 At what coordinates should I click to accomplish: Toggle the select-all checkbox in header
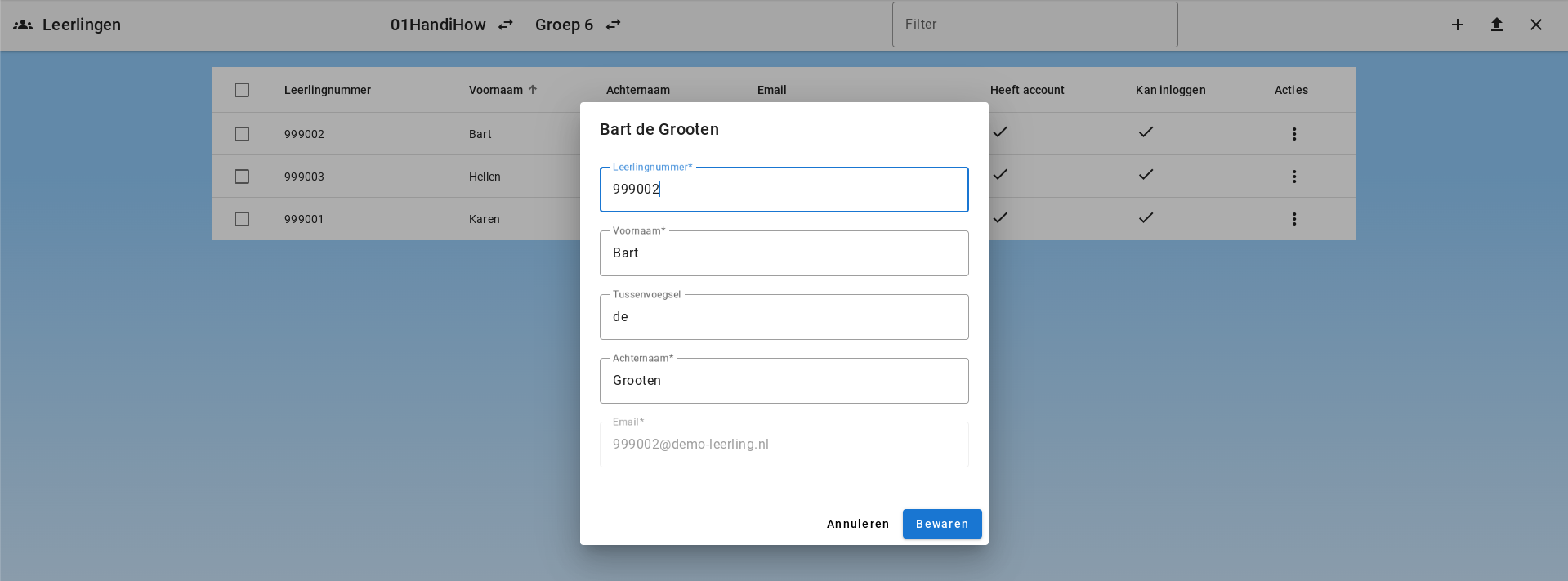point(242,90)
